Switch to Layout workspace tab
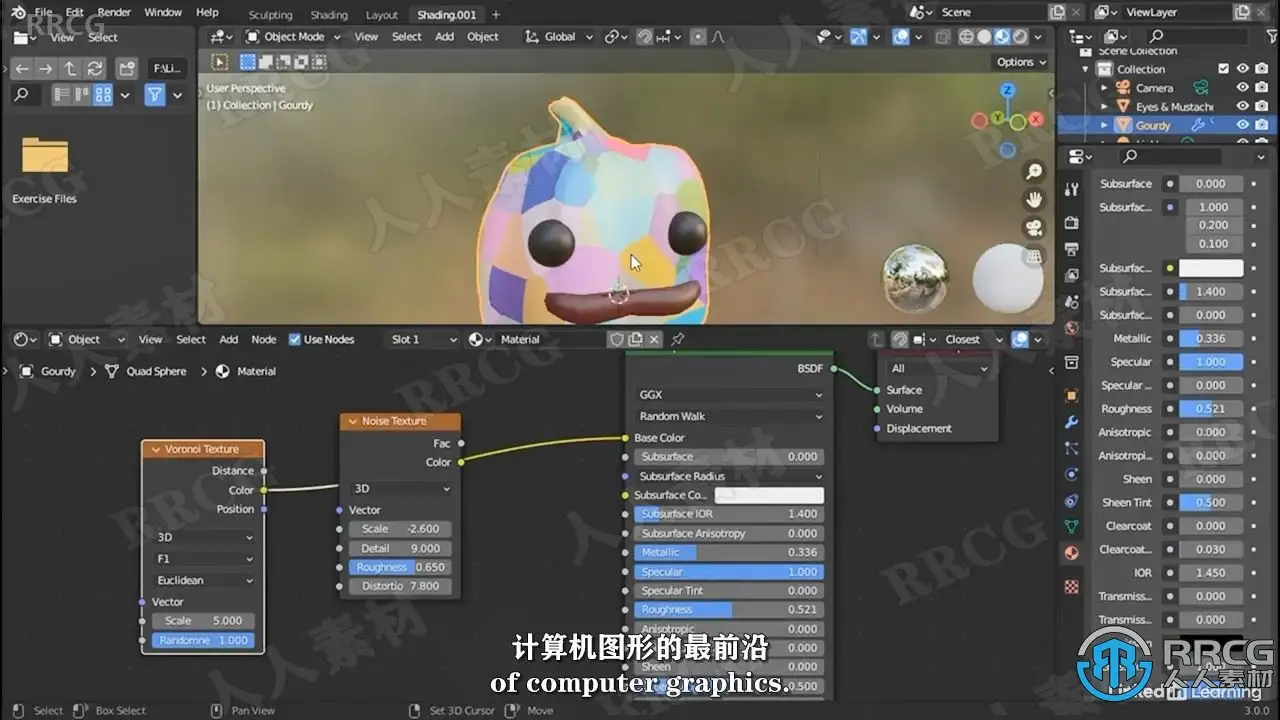This screenshot has width=1280, height=720. 382,15
